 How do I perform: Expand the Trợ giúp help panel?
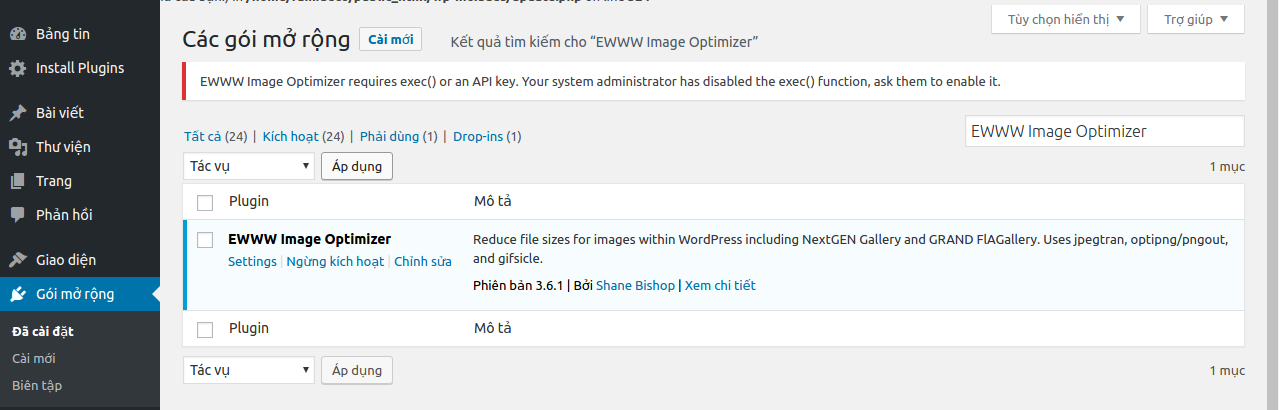point(1196,19)
